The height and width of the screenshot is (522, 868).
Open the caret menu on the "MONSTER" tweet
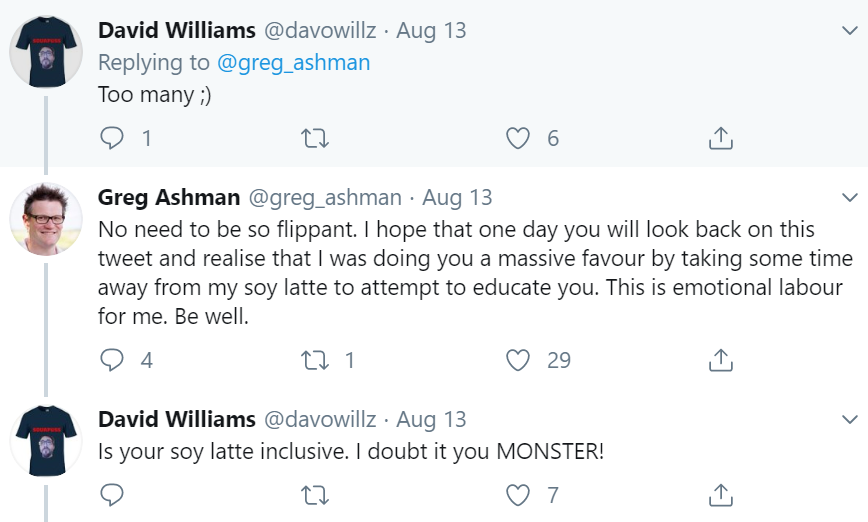(849, 419)
